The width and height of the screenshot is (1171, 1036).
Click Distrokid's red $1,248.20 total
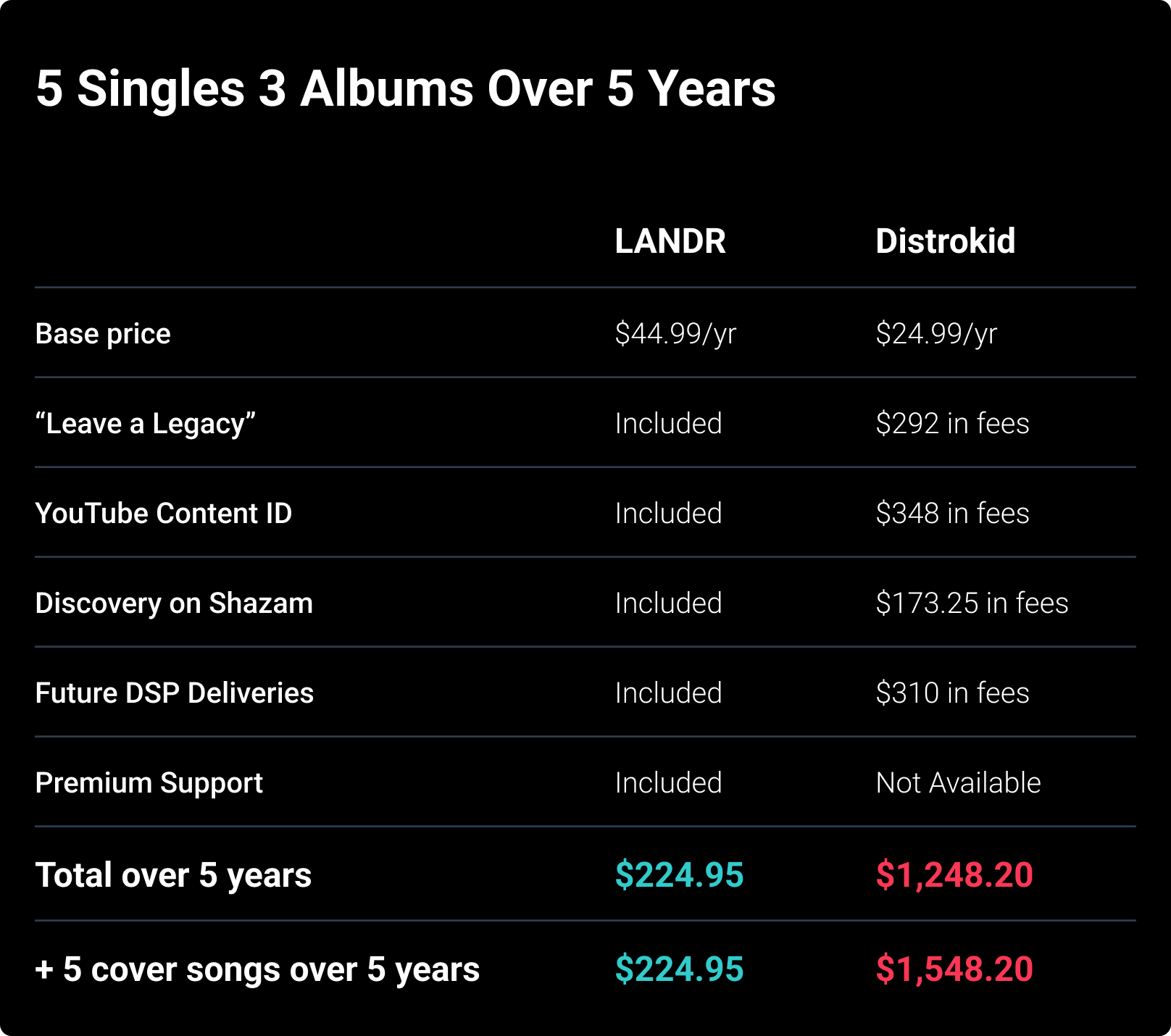pyautogui.click(x=954, y=875)
